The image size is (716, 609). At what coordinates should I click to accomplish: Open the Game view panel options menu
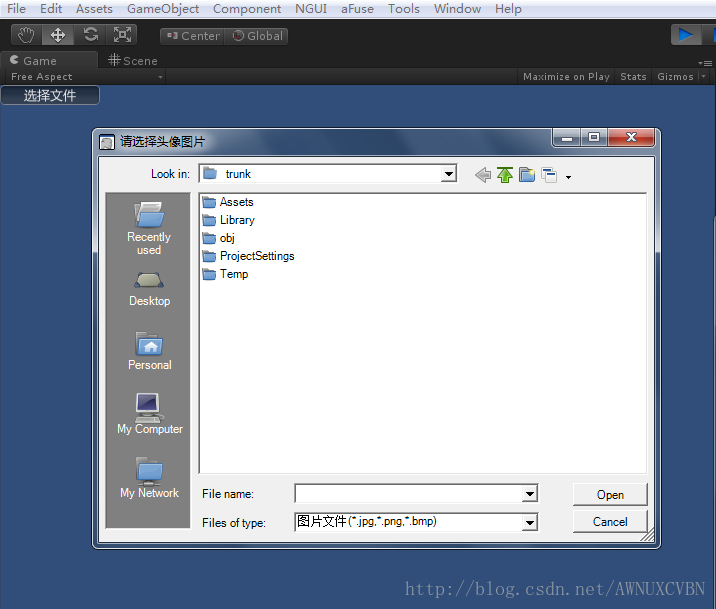point(705,63)
